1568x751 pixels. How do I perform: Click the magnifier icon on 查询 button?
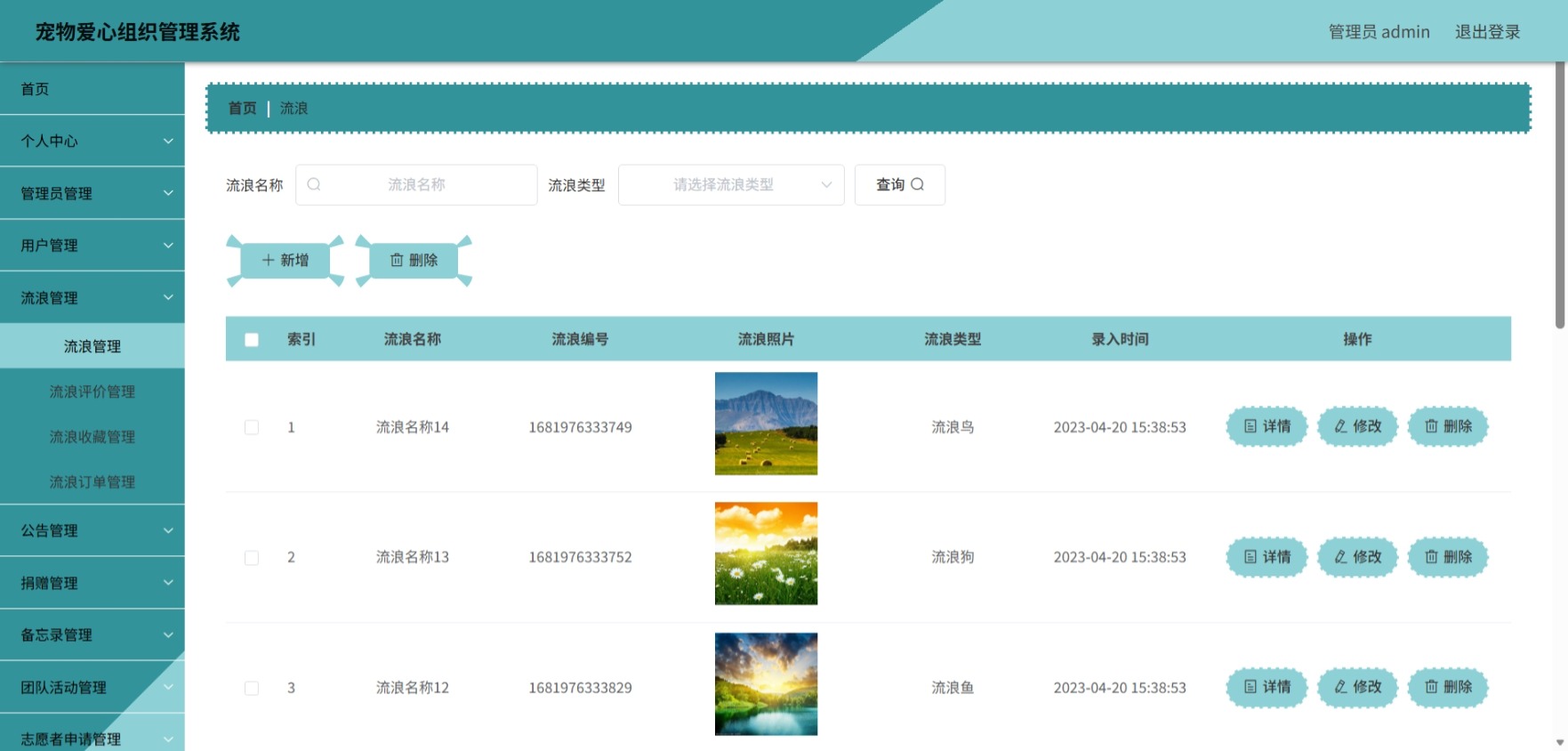click(918, 184)
